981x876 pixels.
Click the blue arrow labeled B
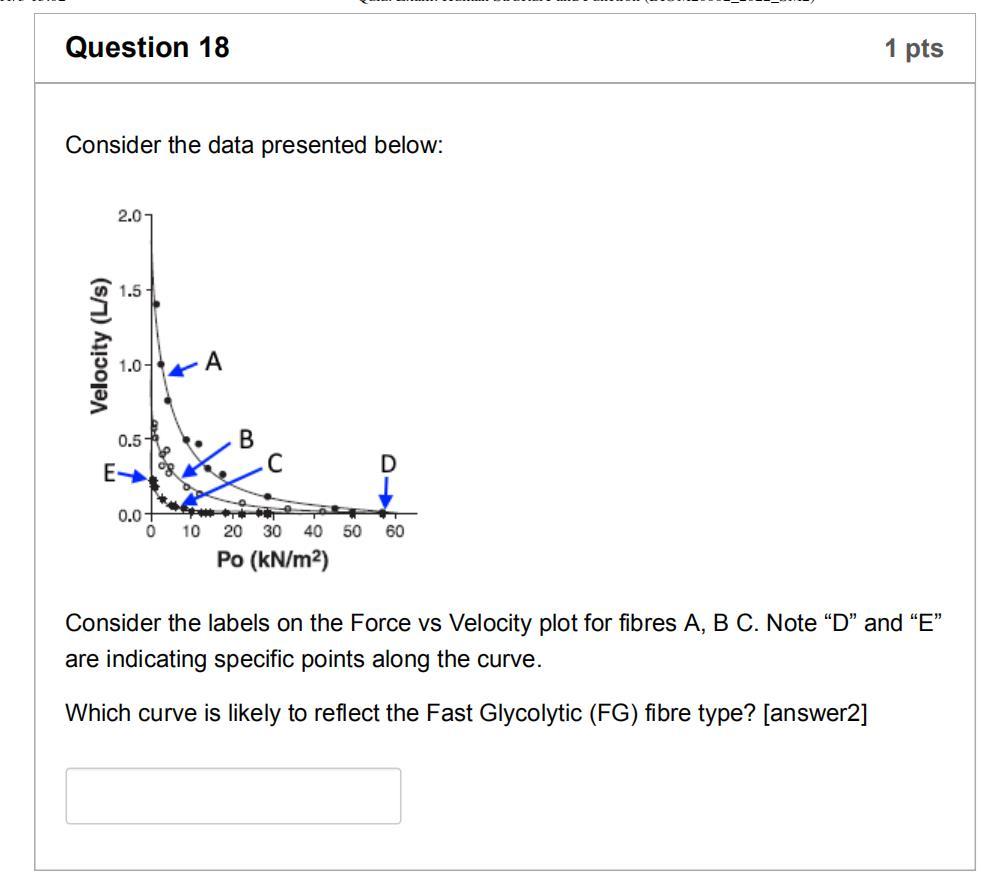207,459
